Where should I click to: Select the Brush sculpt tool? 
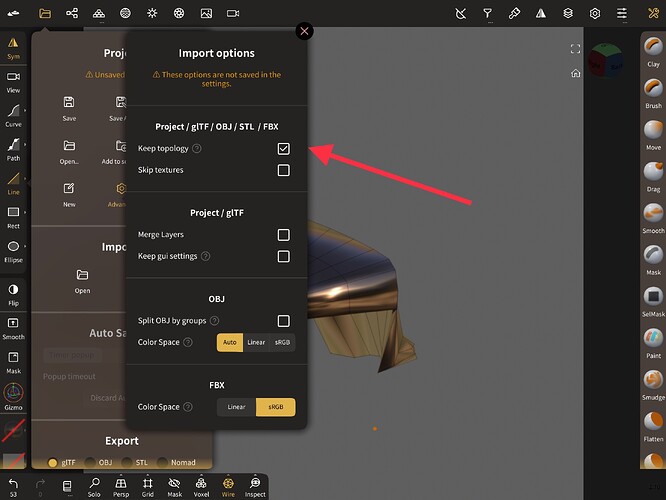653,93
